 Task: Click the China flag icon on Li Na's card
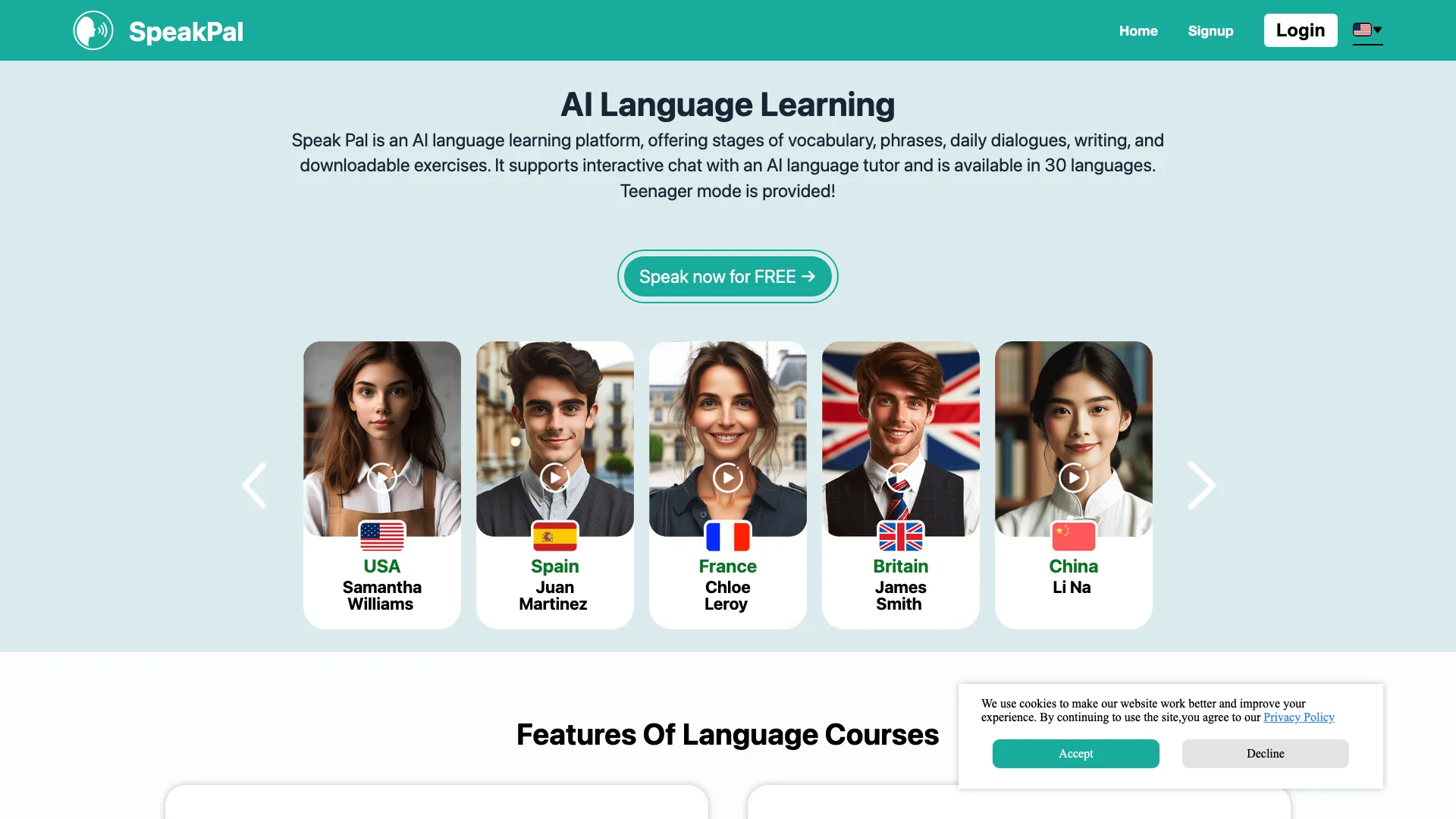(1072, 535)
